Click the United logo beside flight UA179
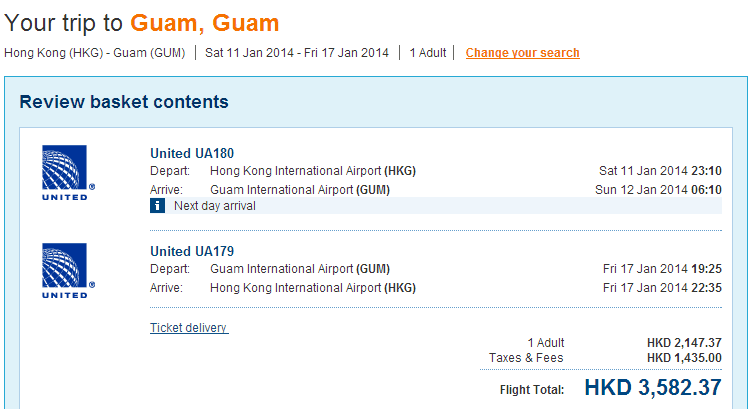Image resolution: width=754 pixels, height=409 pixels. click(x=66, y=270)
